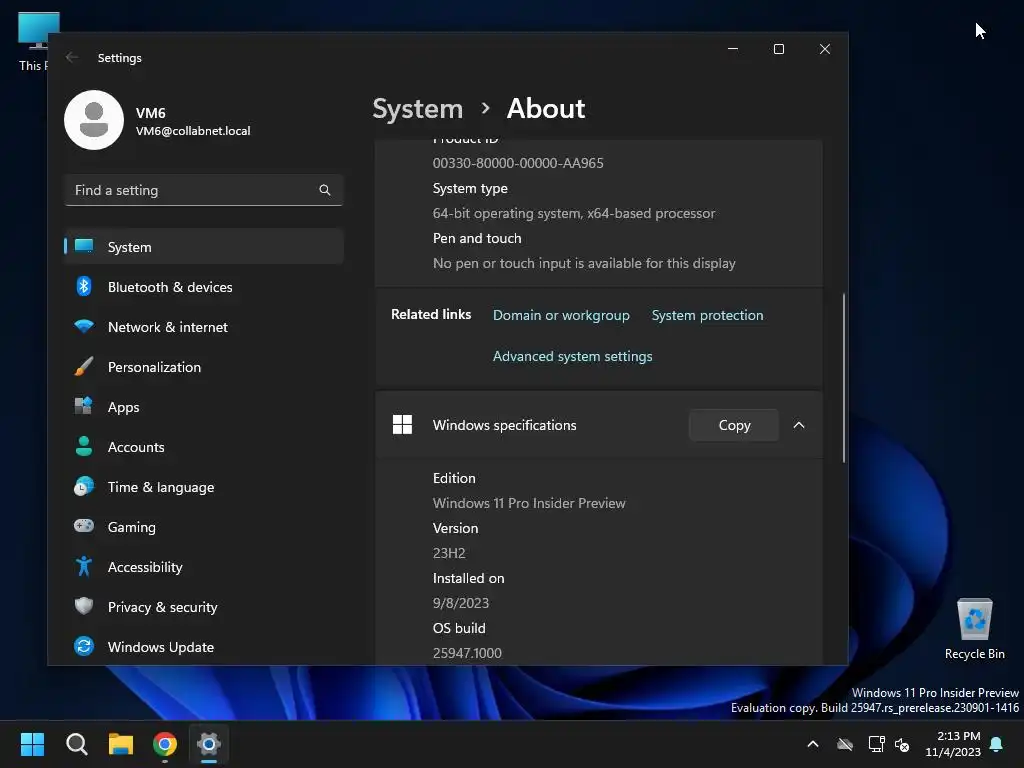Viewport: 1024px width, 768px height.
Task: Select the Recycle Bin desktop icon
Action: (974, 628)
